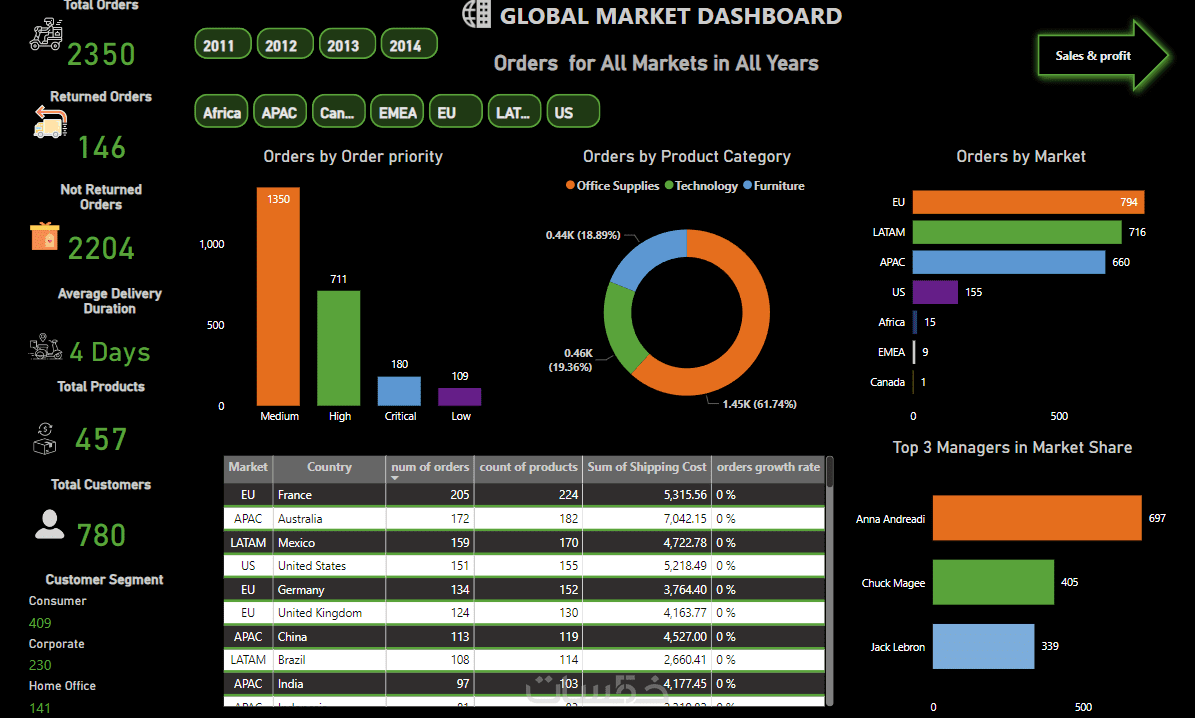Viewport: 1195px width, 718px height.
Task: Click the Total Customers person icon
Action: pyautogui.click(x=50, y=524)
